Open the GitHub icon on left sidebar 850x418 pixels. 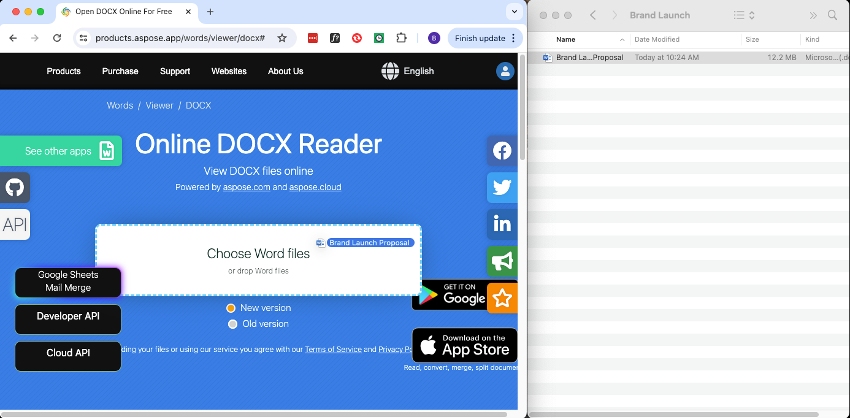coord(15,188)
